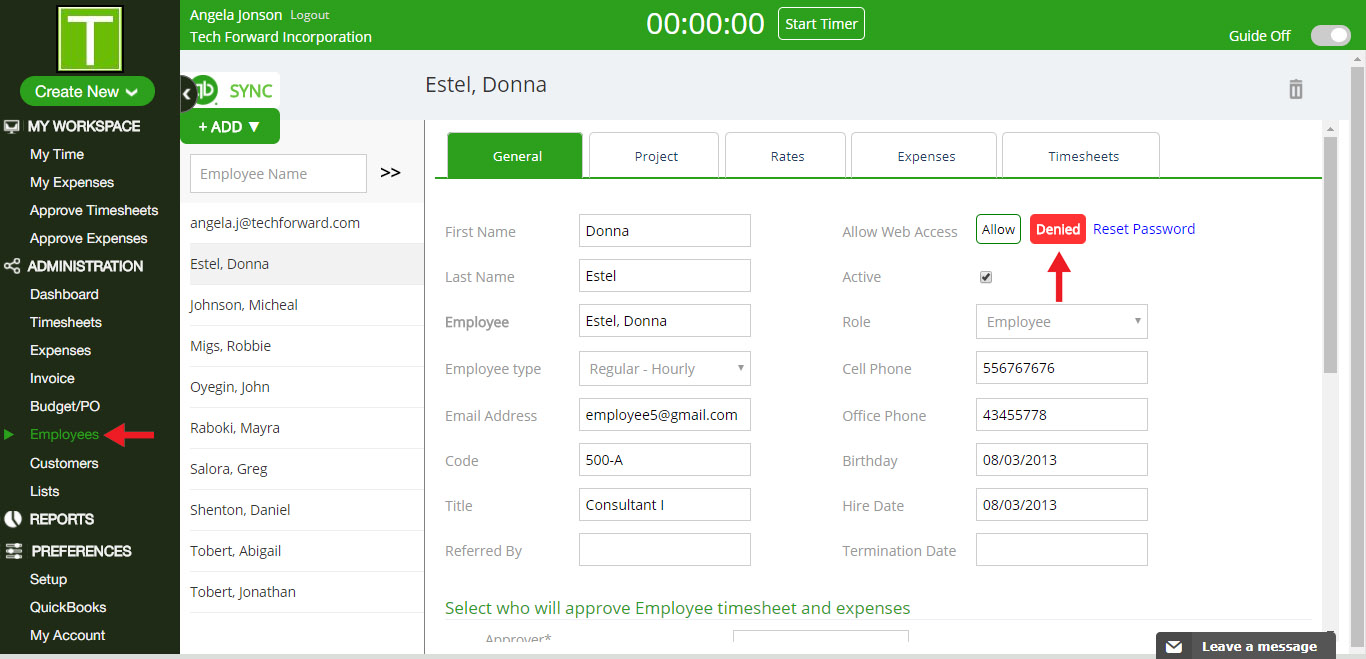Click the Logout link
Viewport: 1366px width, 659px height.
pyautogui.click(x=309, y=16)
